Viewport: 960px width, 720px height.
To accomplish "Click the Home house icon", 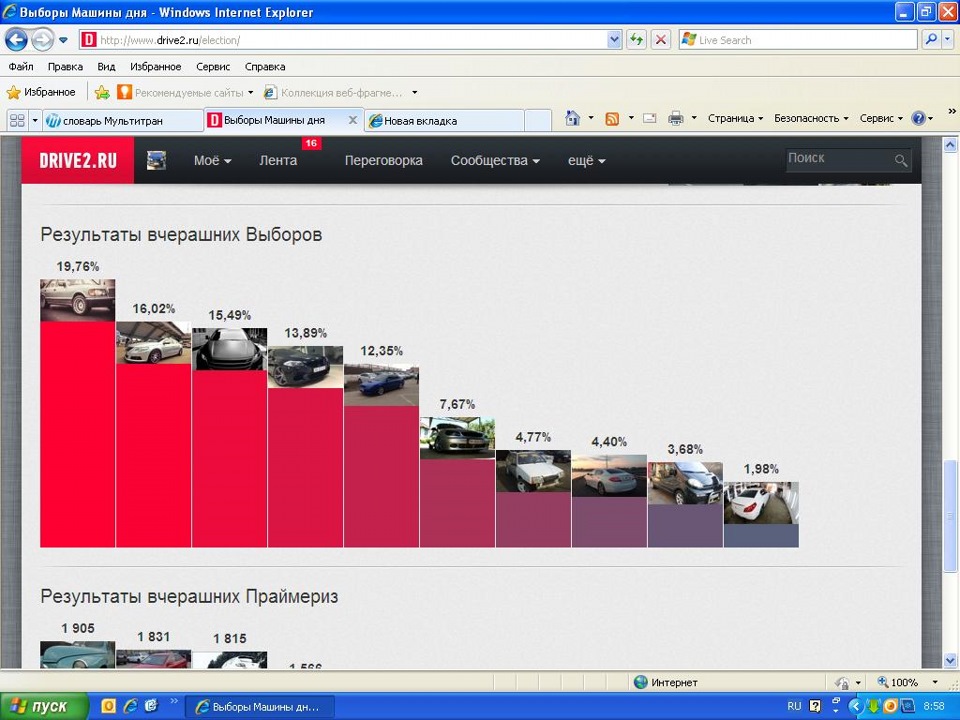I will [x=572, y=118].
